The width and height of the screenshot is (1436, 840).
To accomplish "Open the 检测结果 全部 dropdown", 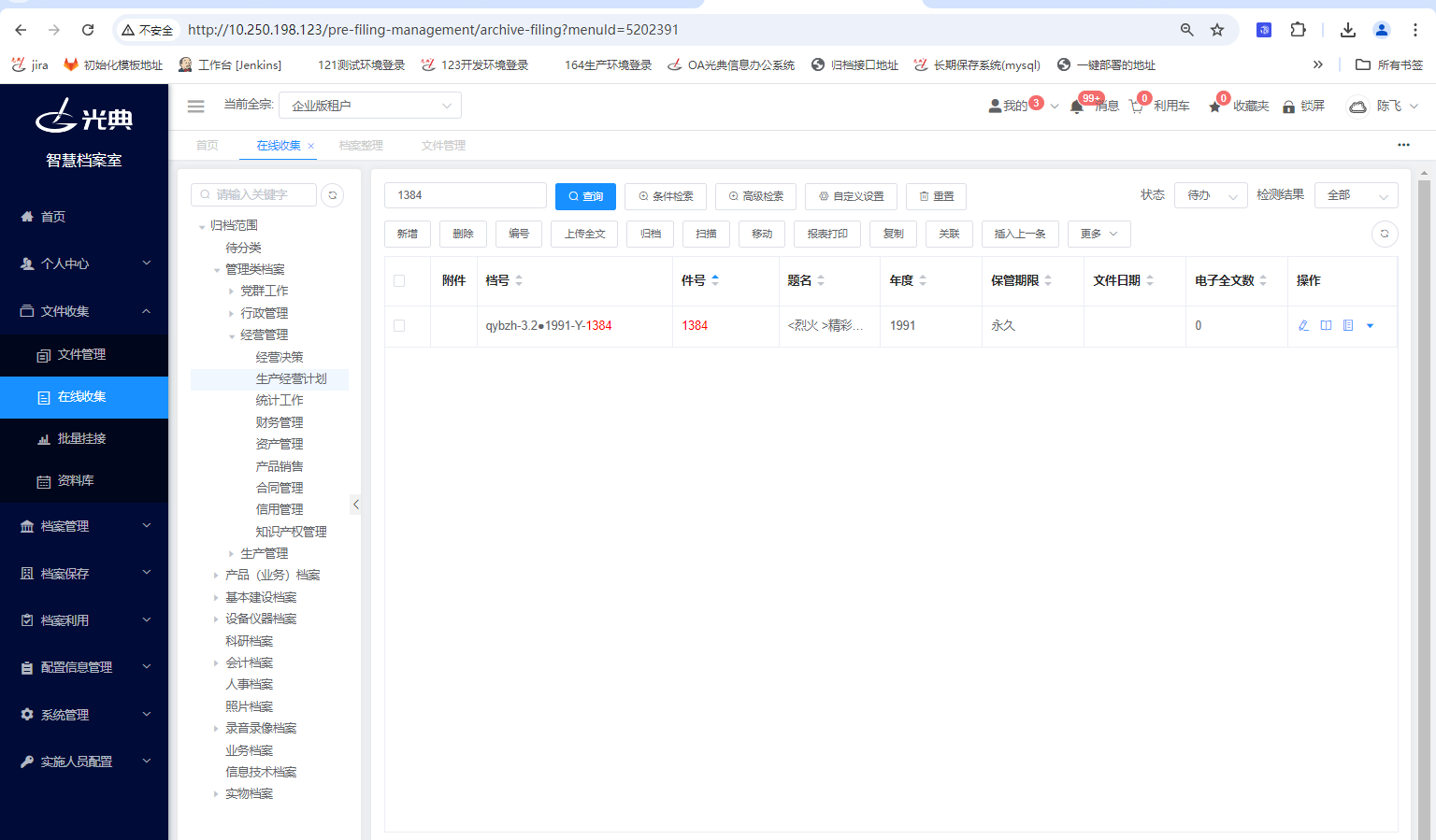I will pyautogui.click(x=1356, y=195).
